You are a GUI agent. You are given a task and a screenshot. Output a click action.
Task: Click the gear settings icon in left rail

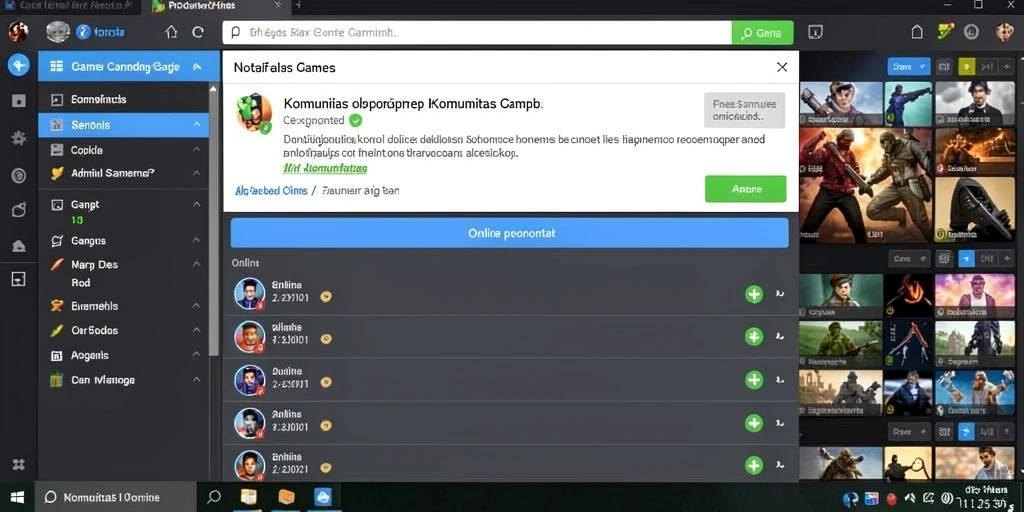[18, 138]
